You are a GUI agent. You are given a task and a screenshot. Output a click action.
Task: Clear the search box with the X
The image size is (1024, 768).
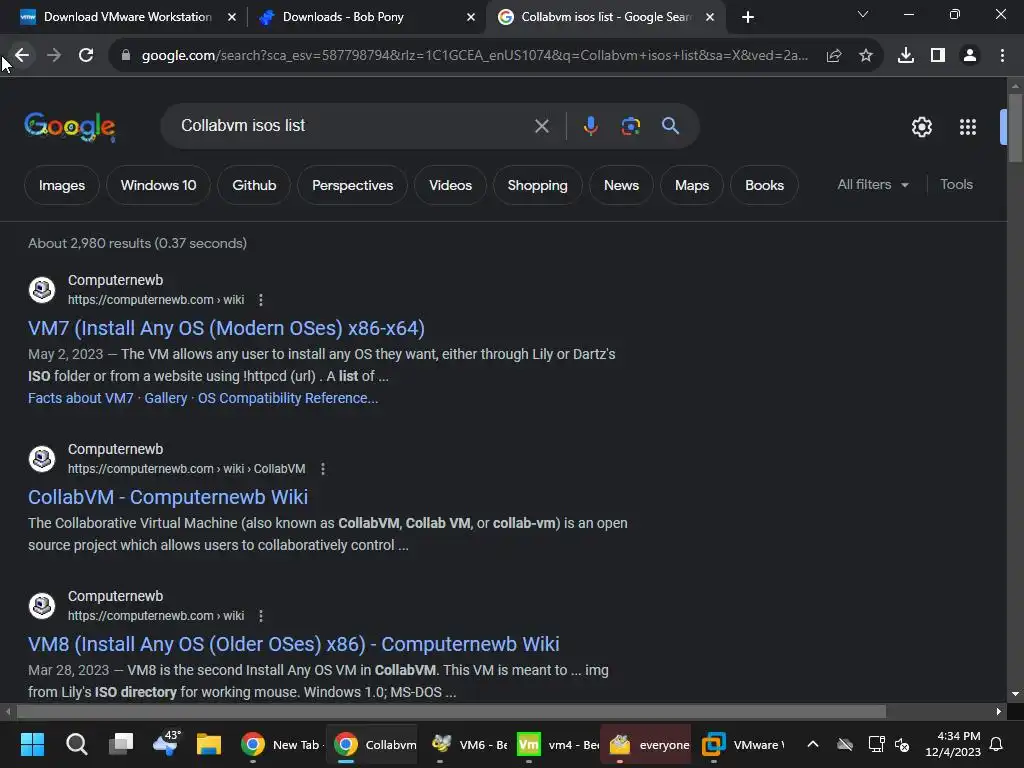click(541, 126)
